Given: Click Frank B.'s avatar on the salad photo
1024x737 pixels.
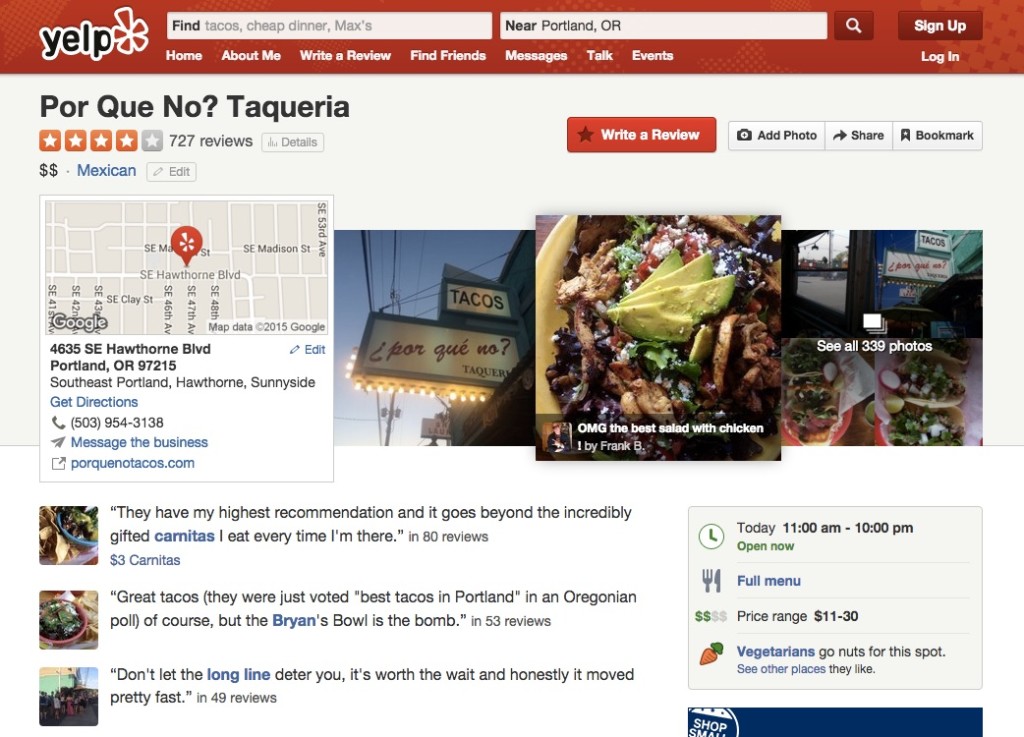Looking at the screenshot, I should pos(557,437).
